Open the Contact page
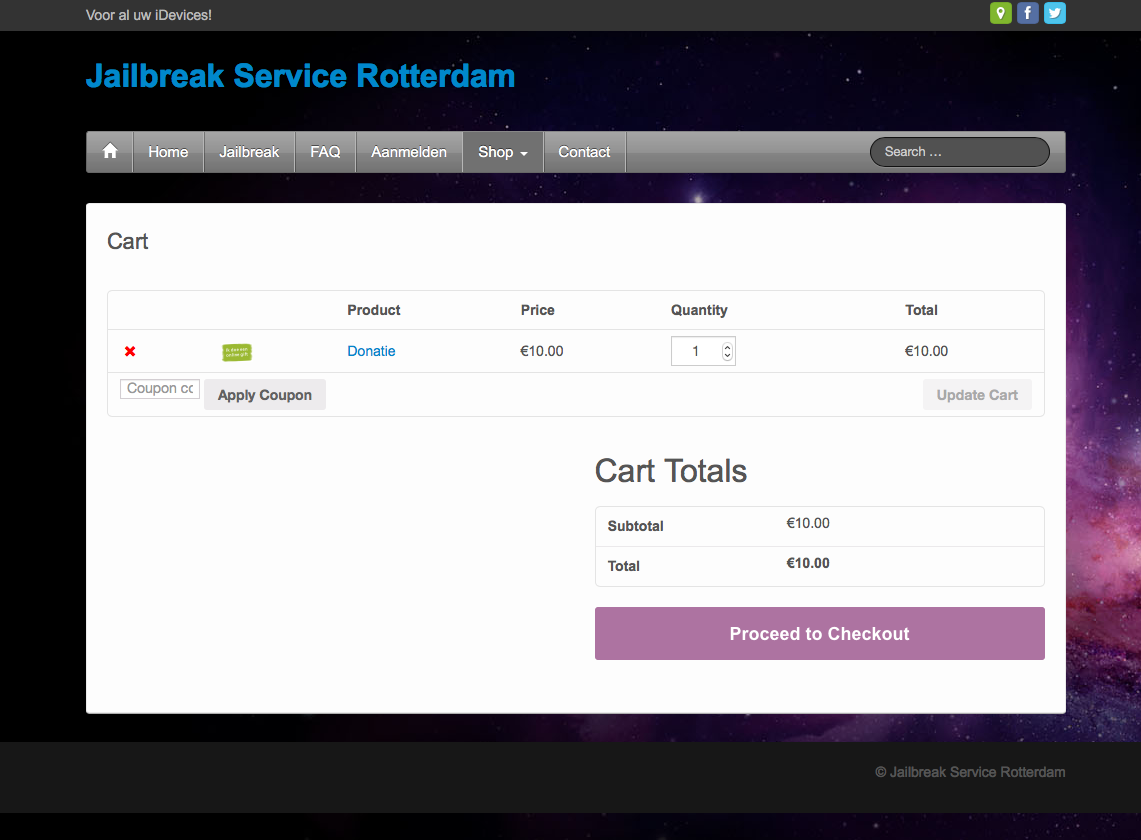 [584, 152]
